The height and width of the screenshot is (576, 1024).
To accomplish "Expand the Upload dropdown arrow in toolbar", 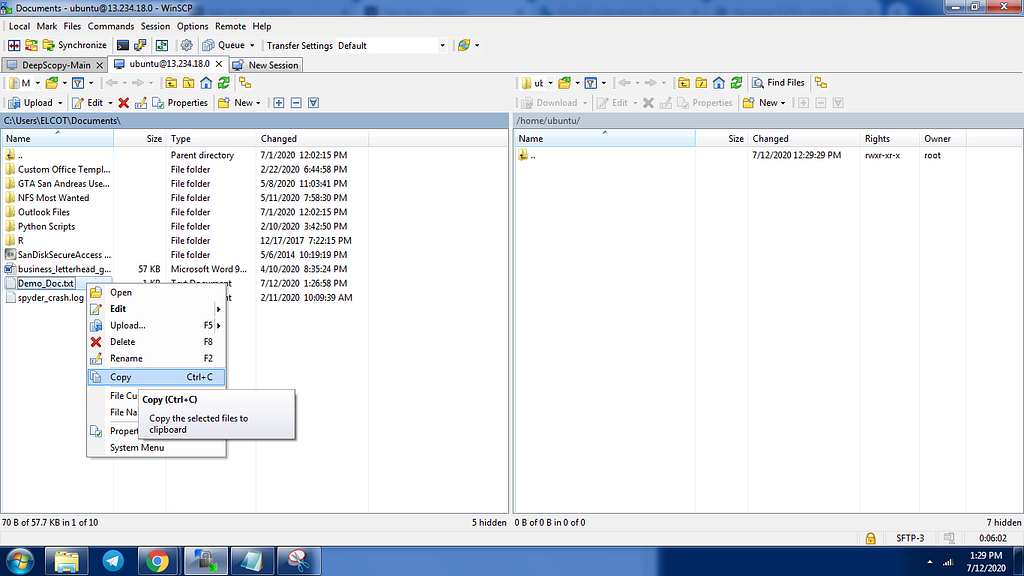I will [60, 103].
